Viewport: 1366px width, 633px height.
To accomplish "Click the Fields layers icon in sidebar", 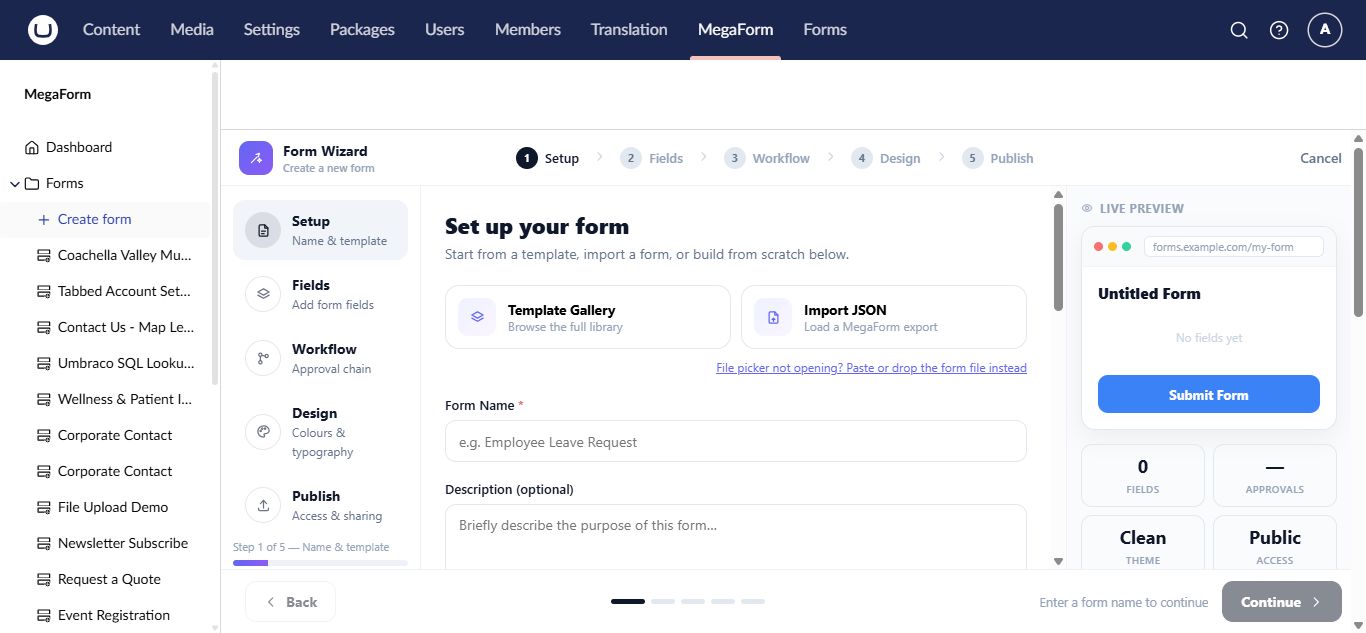I will (x=263, y=294).
